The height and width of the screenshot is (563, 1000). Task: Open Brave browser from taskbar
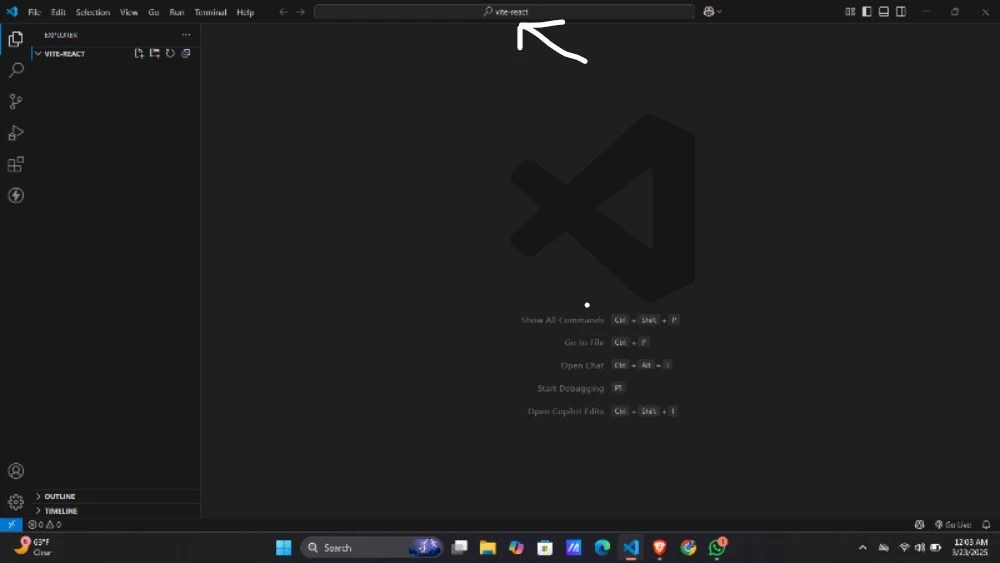coord(659,547)
